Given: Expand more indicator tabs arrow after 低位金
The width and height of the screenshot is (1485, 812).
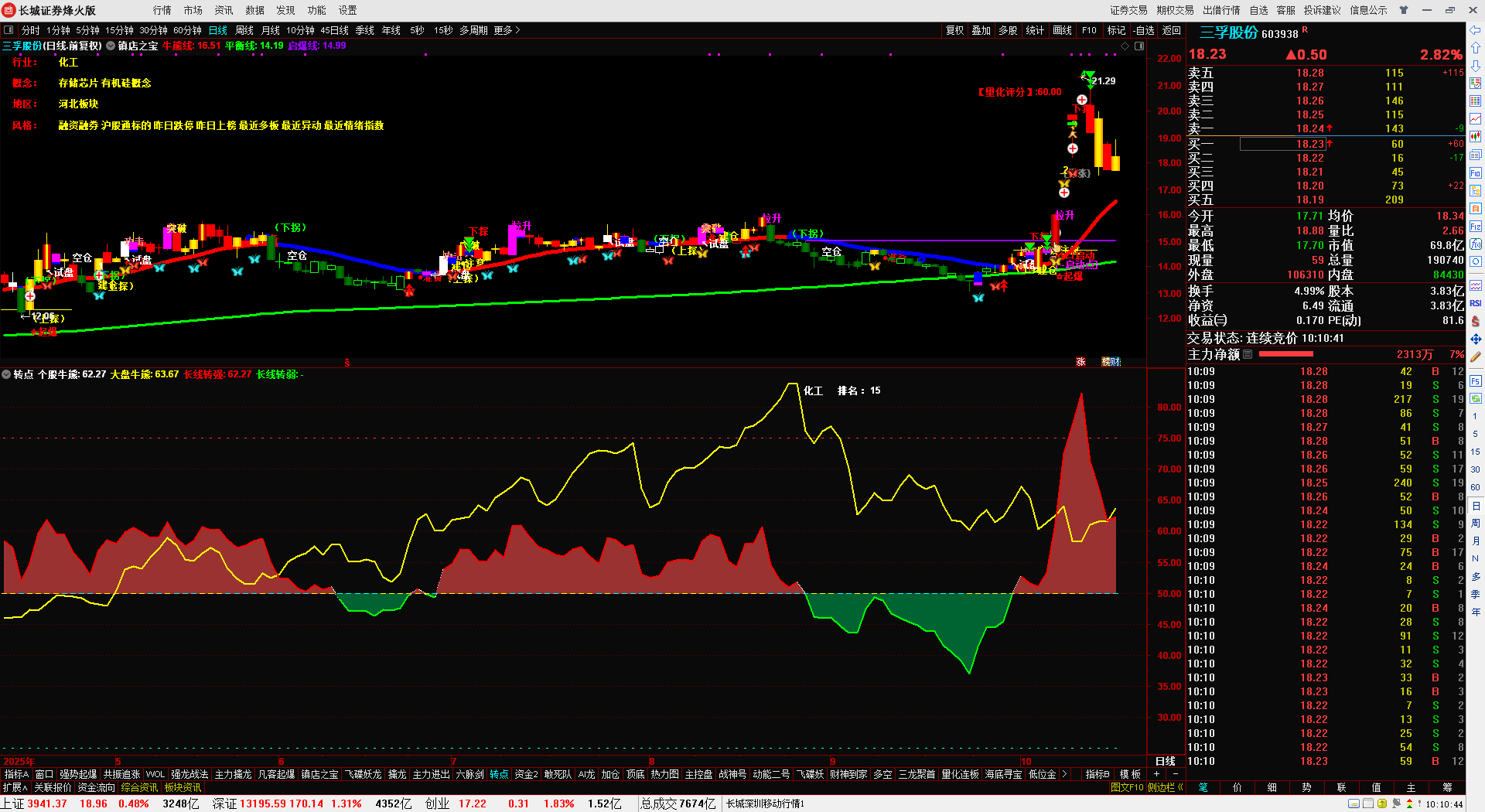Looking at the screenshot, I should click(1065, 774).
